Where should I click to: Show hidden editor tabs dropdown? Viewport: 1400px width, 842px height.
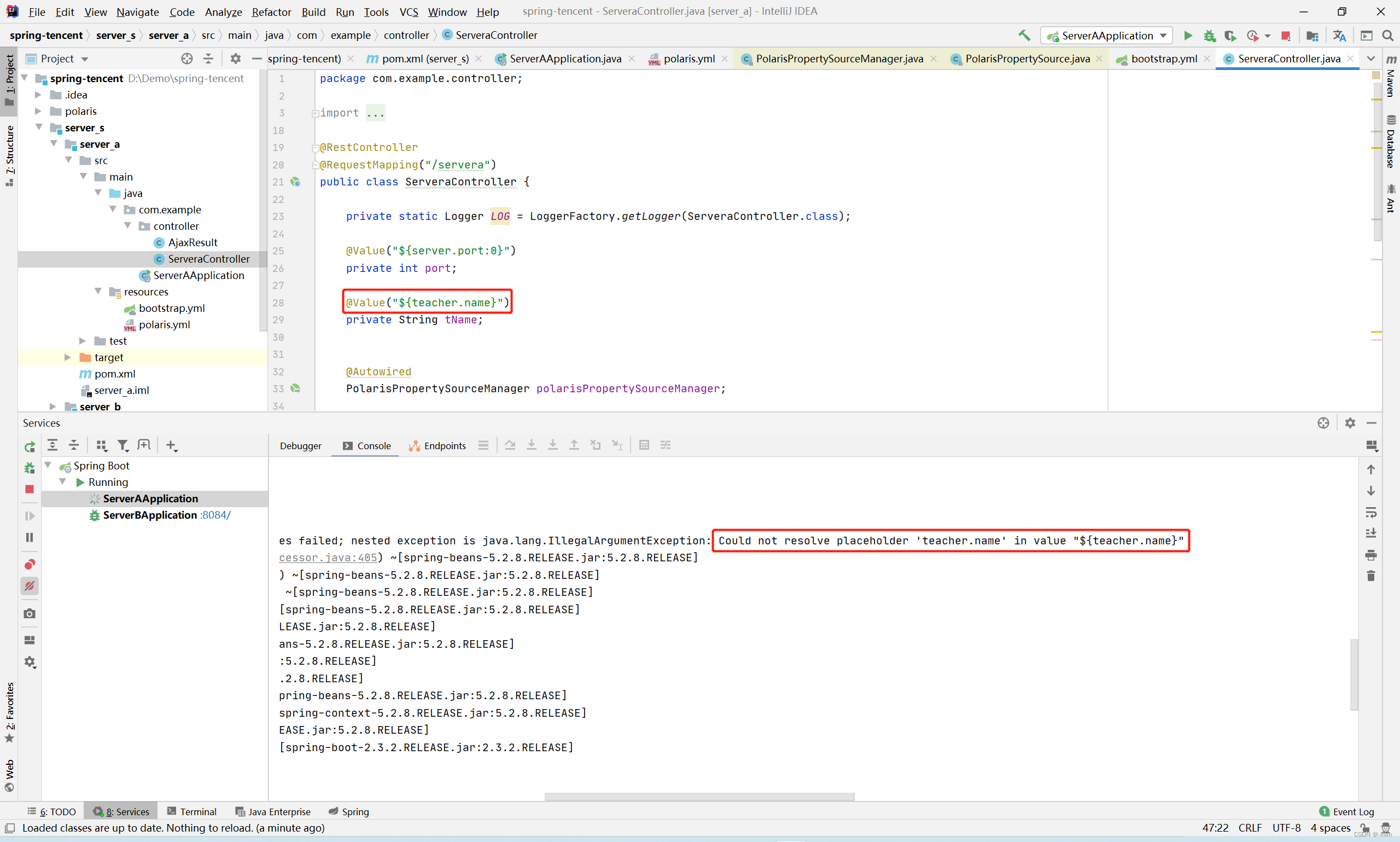coord(1370,59)
